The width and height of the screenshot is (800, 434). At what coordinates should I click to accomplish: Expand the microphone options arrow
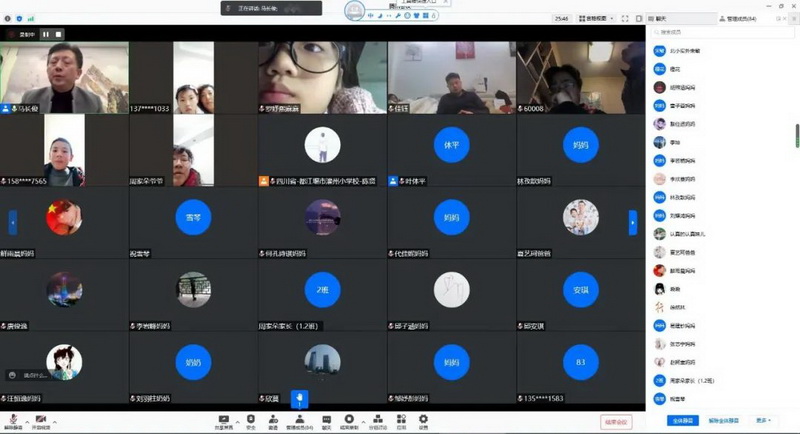tap(27, 419)
